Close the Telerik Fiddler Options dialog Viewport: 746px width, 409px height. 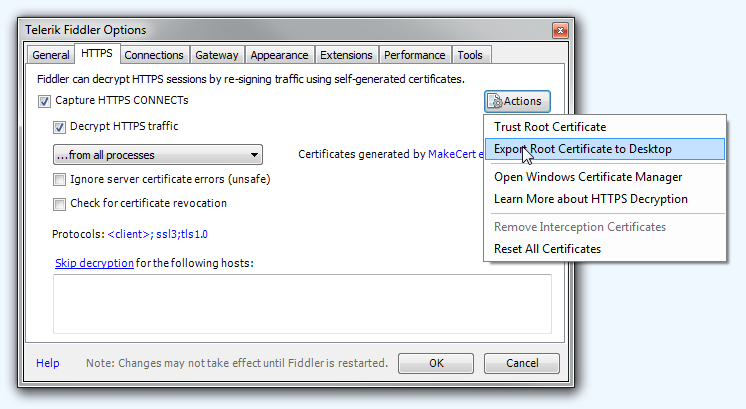(560, 31)
